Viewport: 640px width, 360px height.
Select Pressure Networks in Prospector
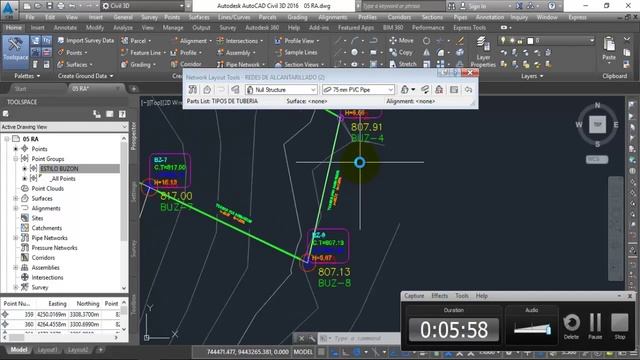click(x=54, y=248)
